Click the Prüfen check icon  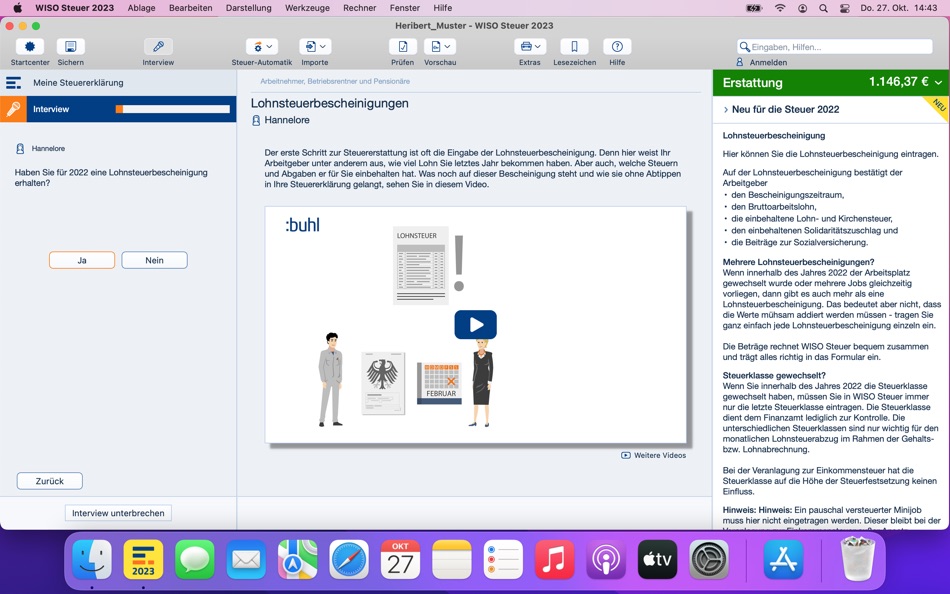pos(403,47)
